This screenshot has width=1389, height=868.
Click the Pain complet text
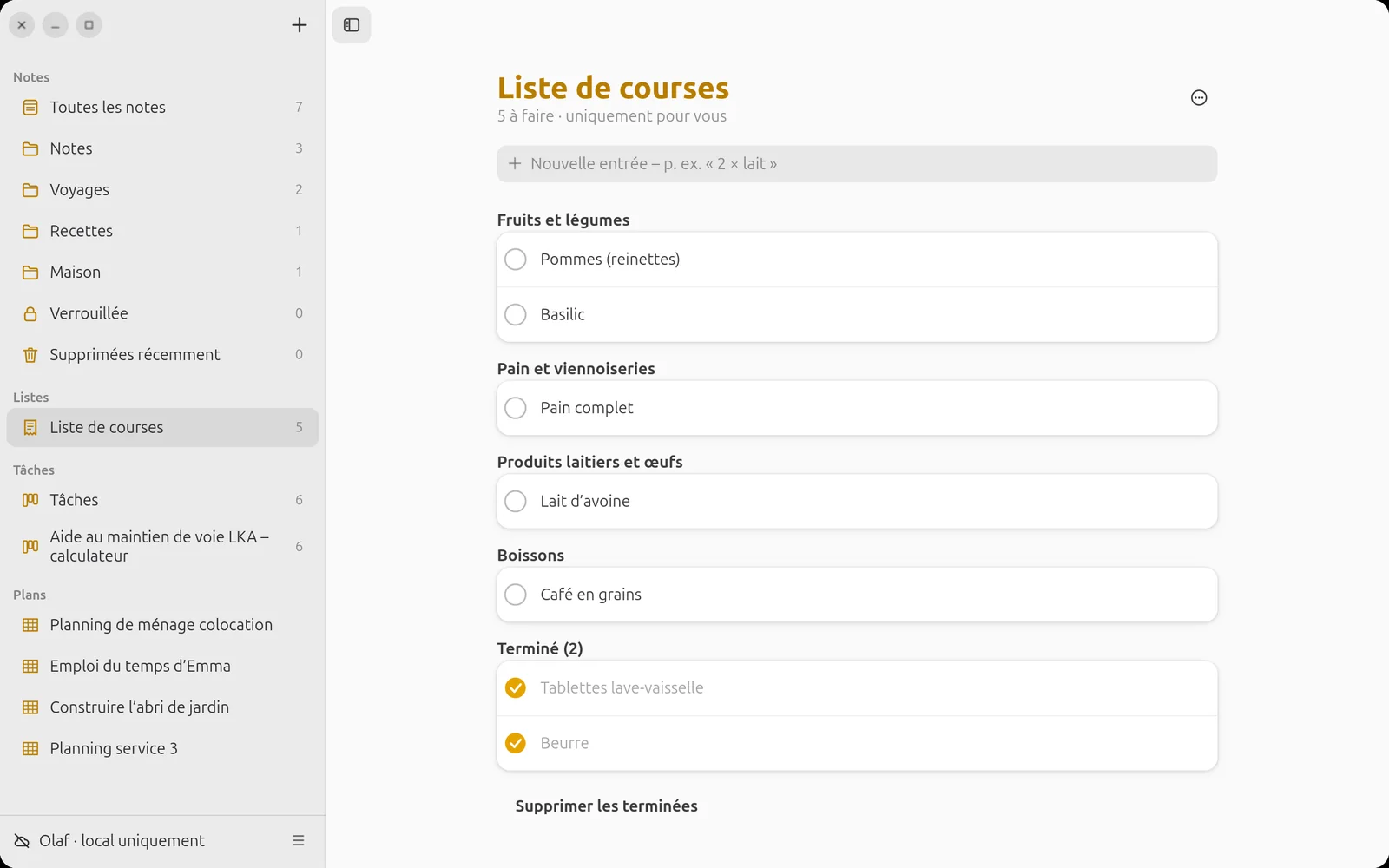click(x=587, y=408)
